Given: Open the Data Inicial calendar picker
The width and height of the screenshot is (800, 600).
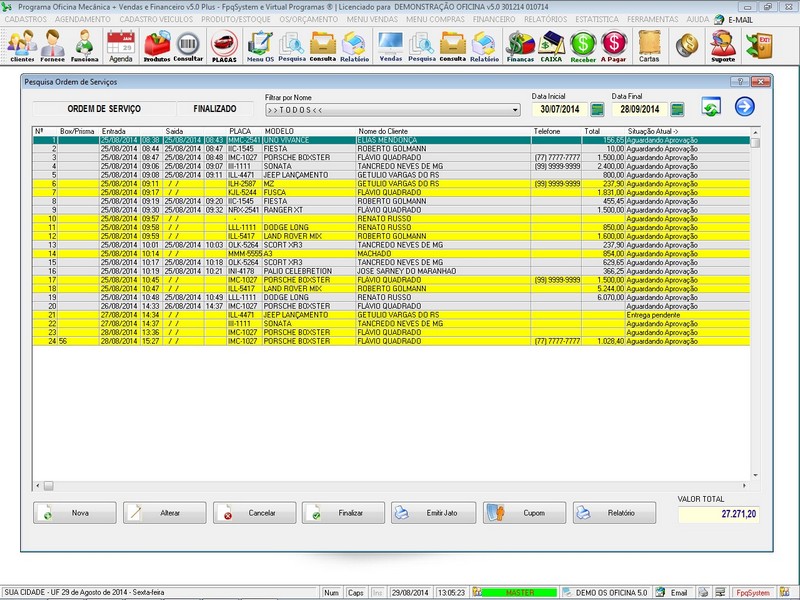Looking at the screenshot, I should click(597, 109).
